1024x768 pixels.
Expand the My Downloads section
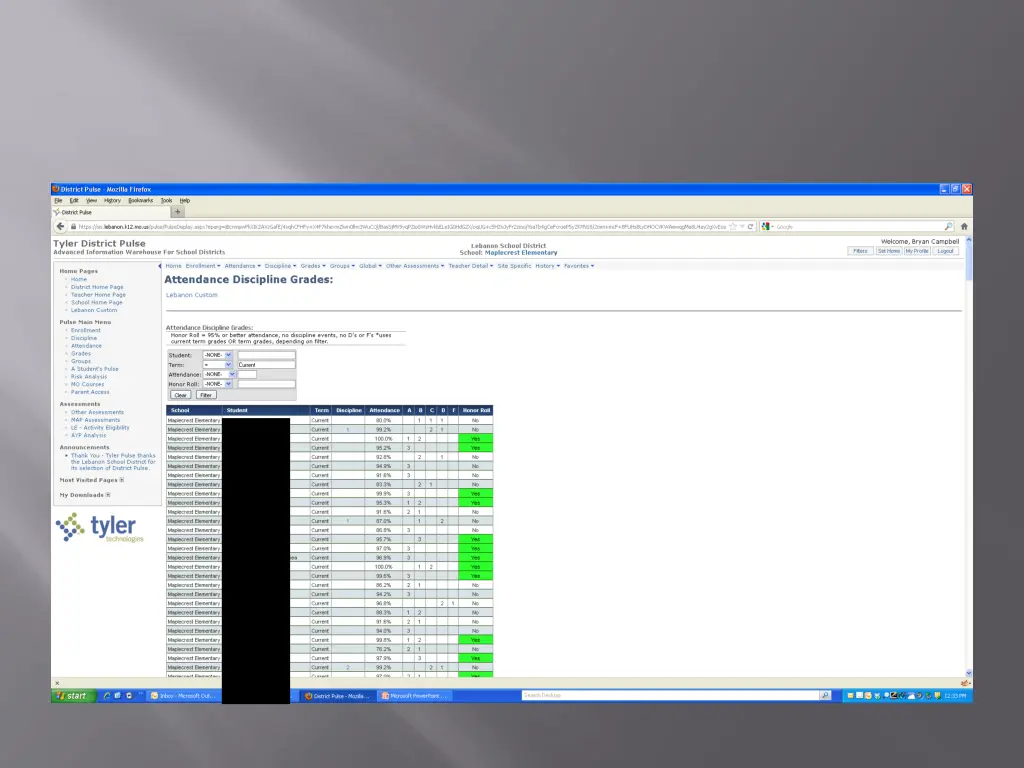108,495
